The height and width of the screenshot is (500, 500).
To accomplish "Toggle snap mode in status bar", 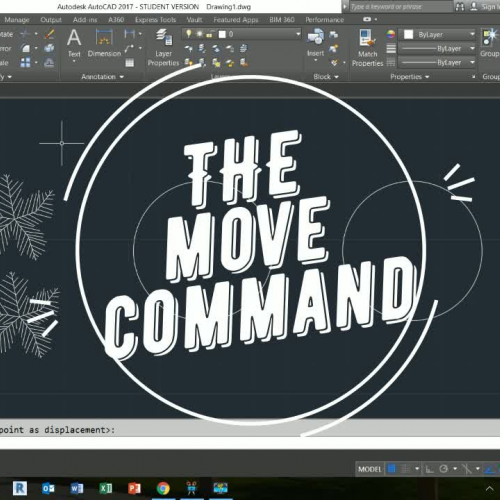I will [406, 469].
